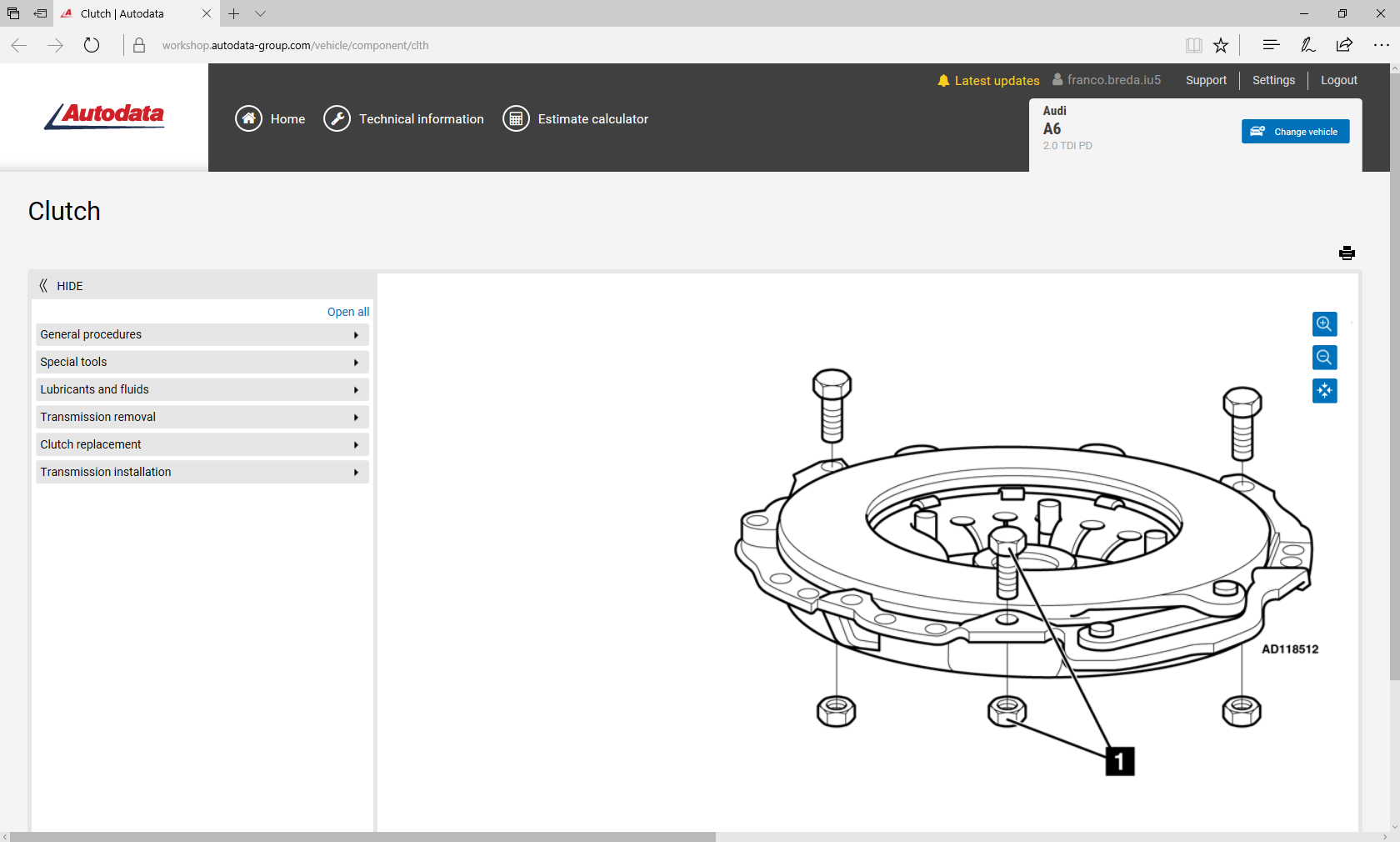
Task: View site security lock icon
Action: pos(139,45)
